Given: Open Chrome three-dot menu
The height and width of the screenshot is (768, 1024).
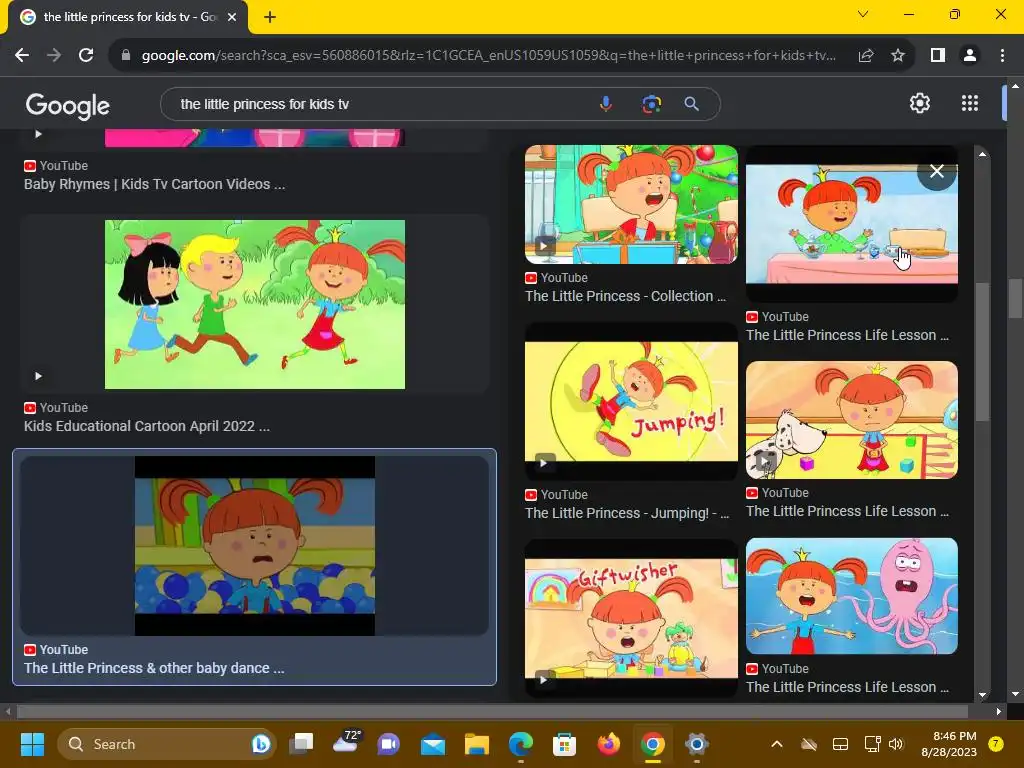Looking at the screenshot, I should coord(1002,56).
